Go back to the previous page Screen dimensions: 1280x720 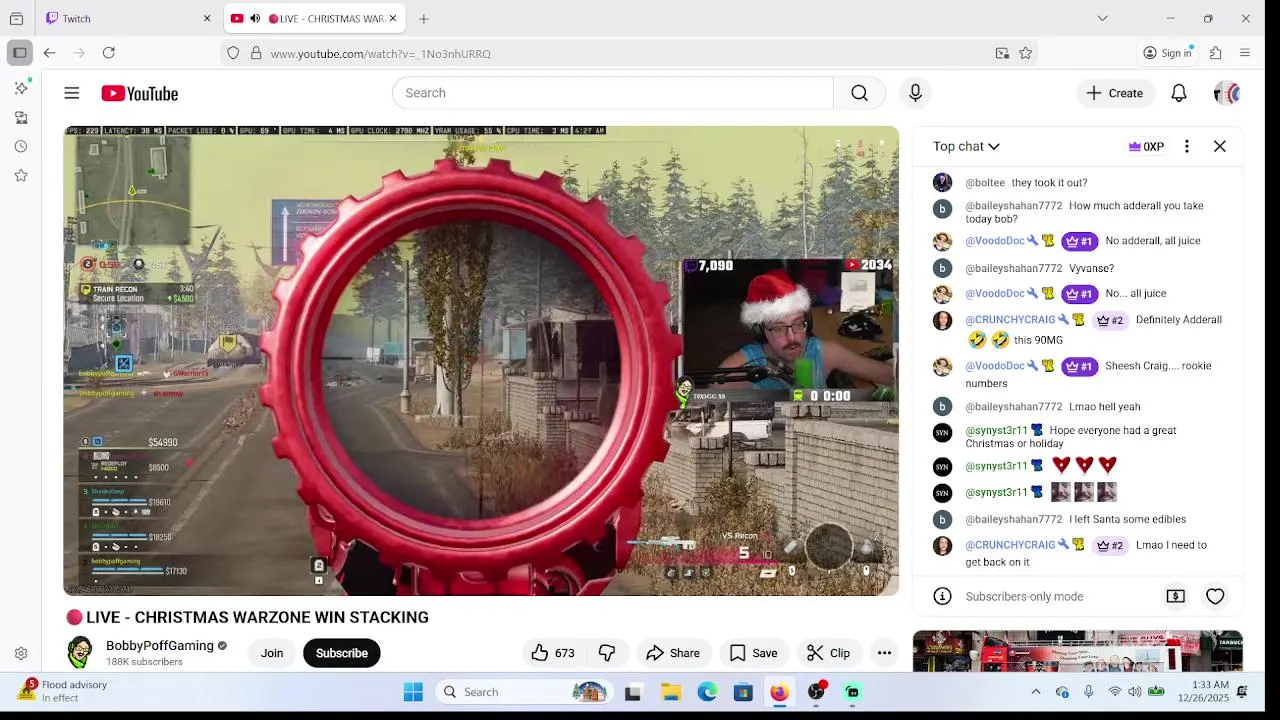[49, 53]
